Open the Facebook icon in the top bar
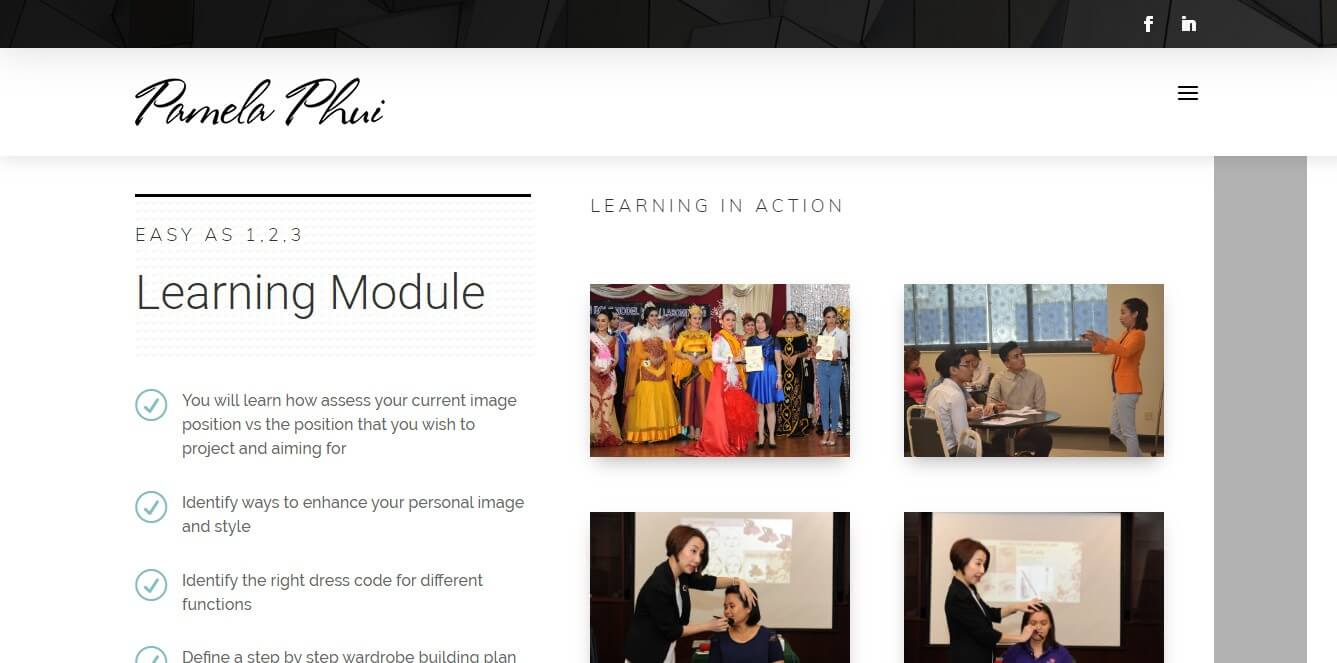Viewport: 1337px width, 663px height. pos(1148,24)
